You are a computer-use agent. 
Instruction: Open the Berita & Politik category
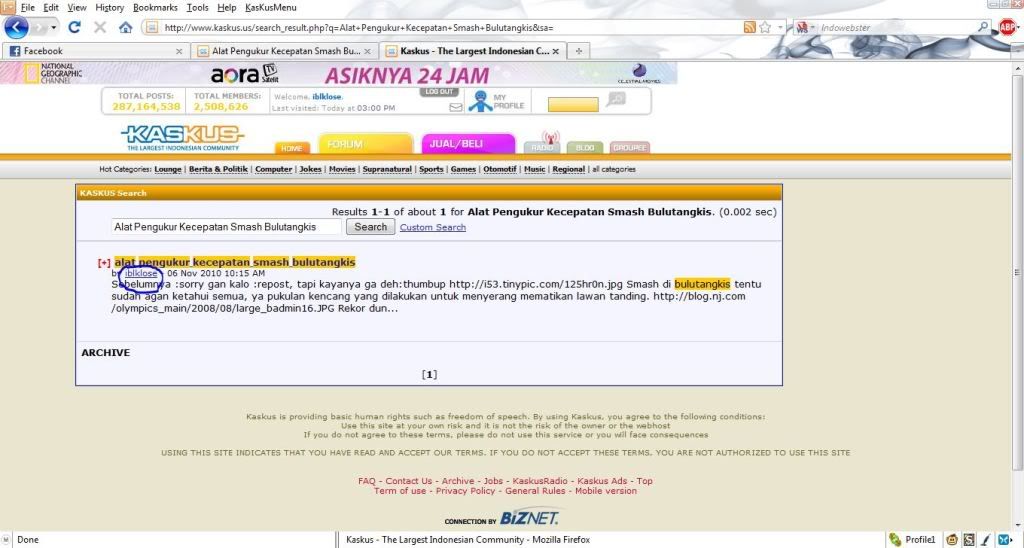(x=218, y=169)
